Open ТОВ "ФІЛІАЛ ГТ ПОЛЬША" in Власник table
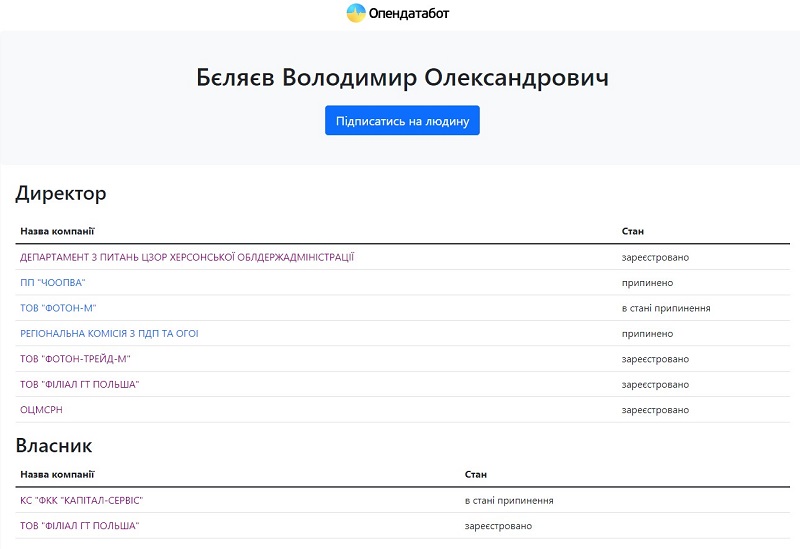 click(x=80, y=526)
